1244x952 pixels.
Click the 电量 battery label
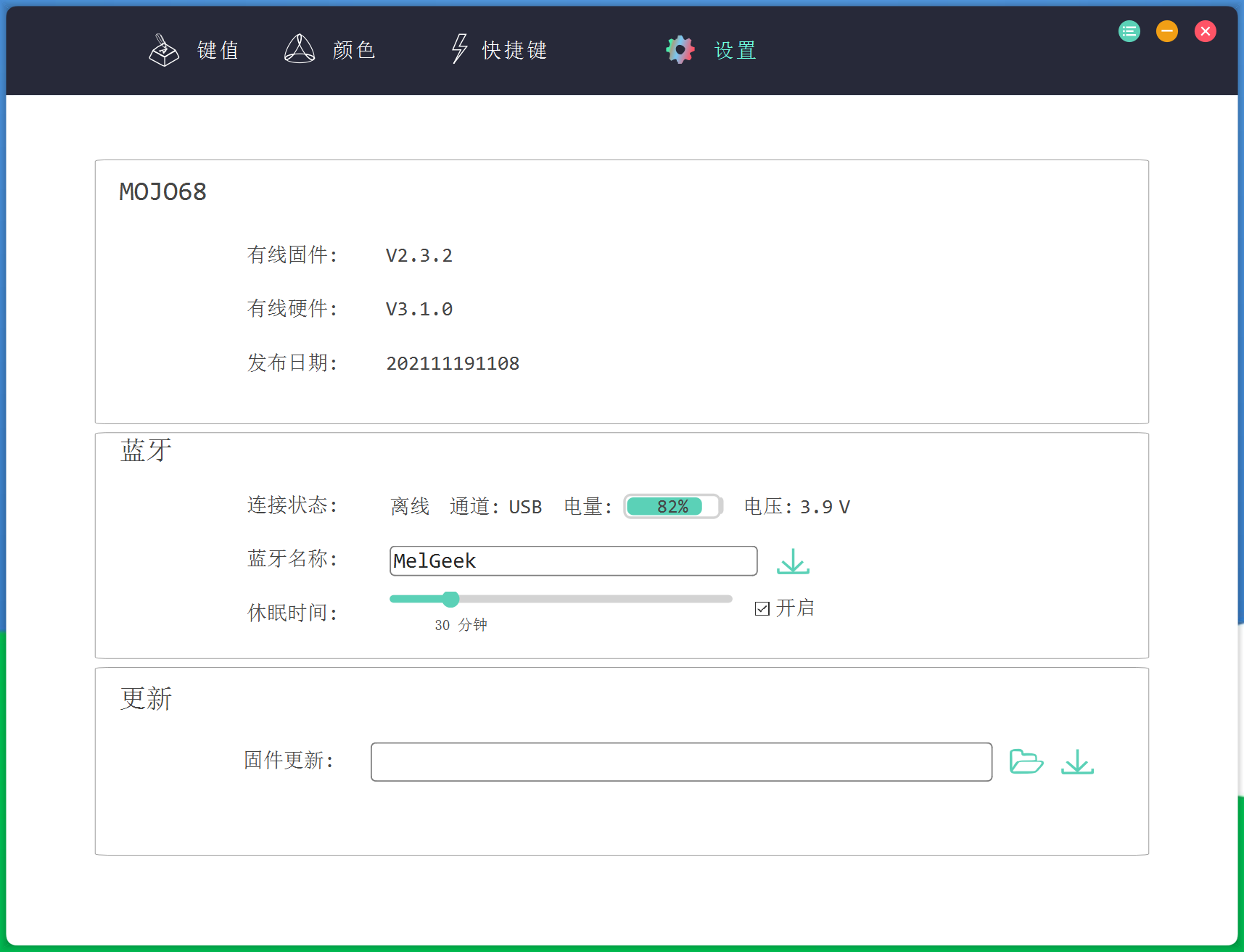[x=588, y=506]
